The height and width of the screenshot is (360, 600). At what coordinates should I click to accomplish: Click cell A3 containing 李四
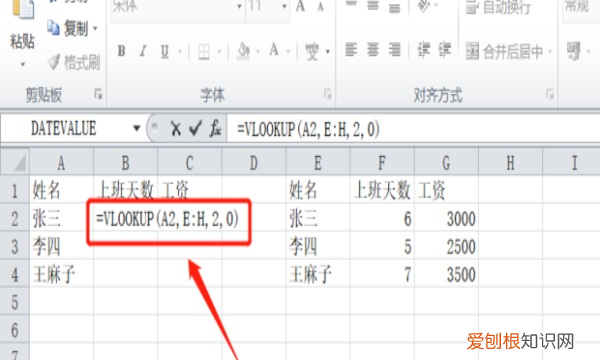pos(61,246)
